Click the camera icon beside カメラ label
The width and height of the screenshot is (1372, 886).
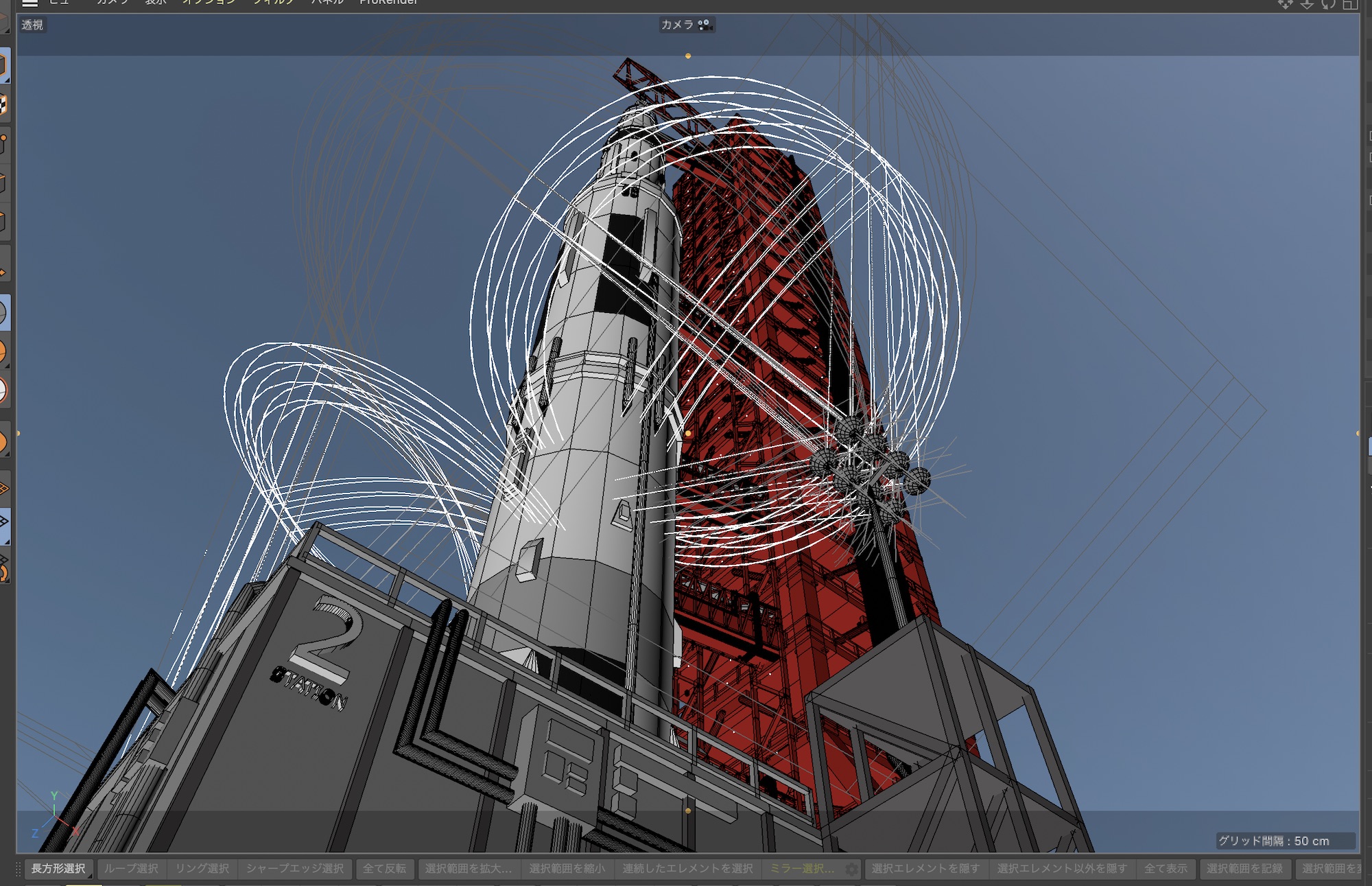tap(705, 25)
